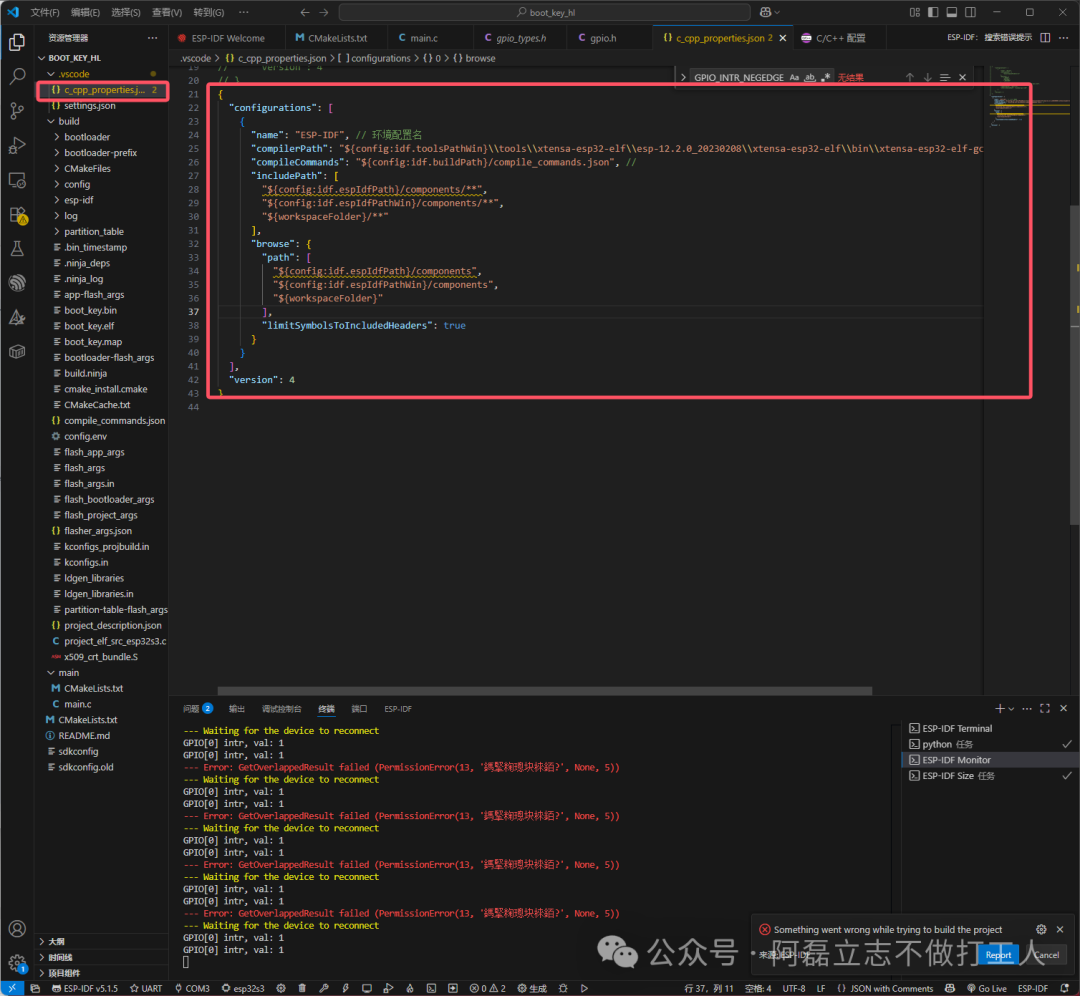This screenshot has width=1080, height=996.
Task: Open the Search view in activity bar
Action: 17,76
